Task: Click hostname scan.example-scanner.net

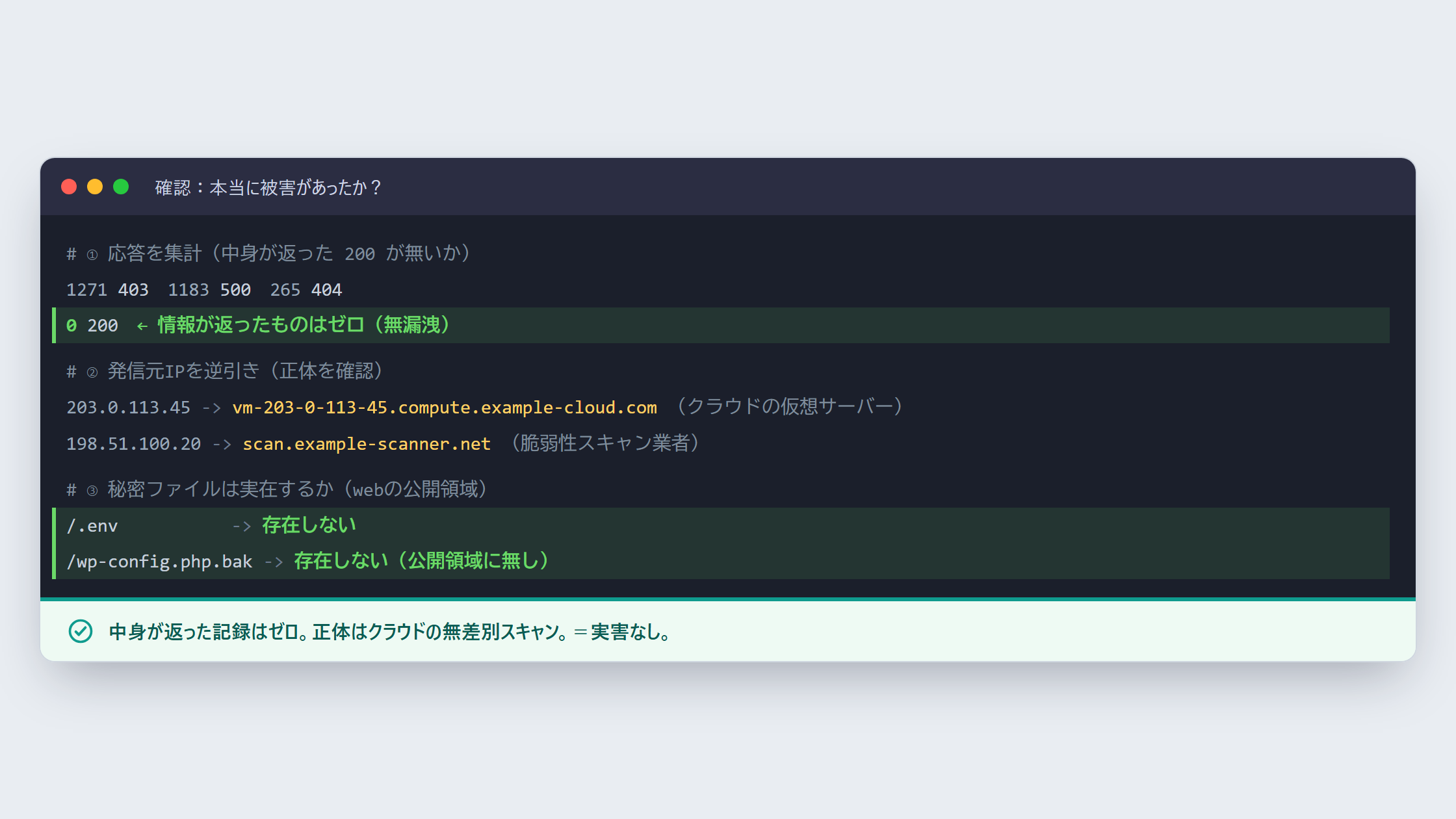Action: pyautogui.click(x=367, y=444)
